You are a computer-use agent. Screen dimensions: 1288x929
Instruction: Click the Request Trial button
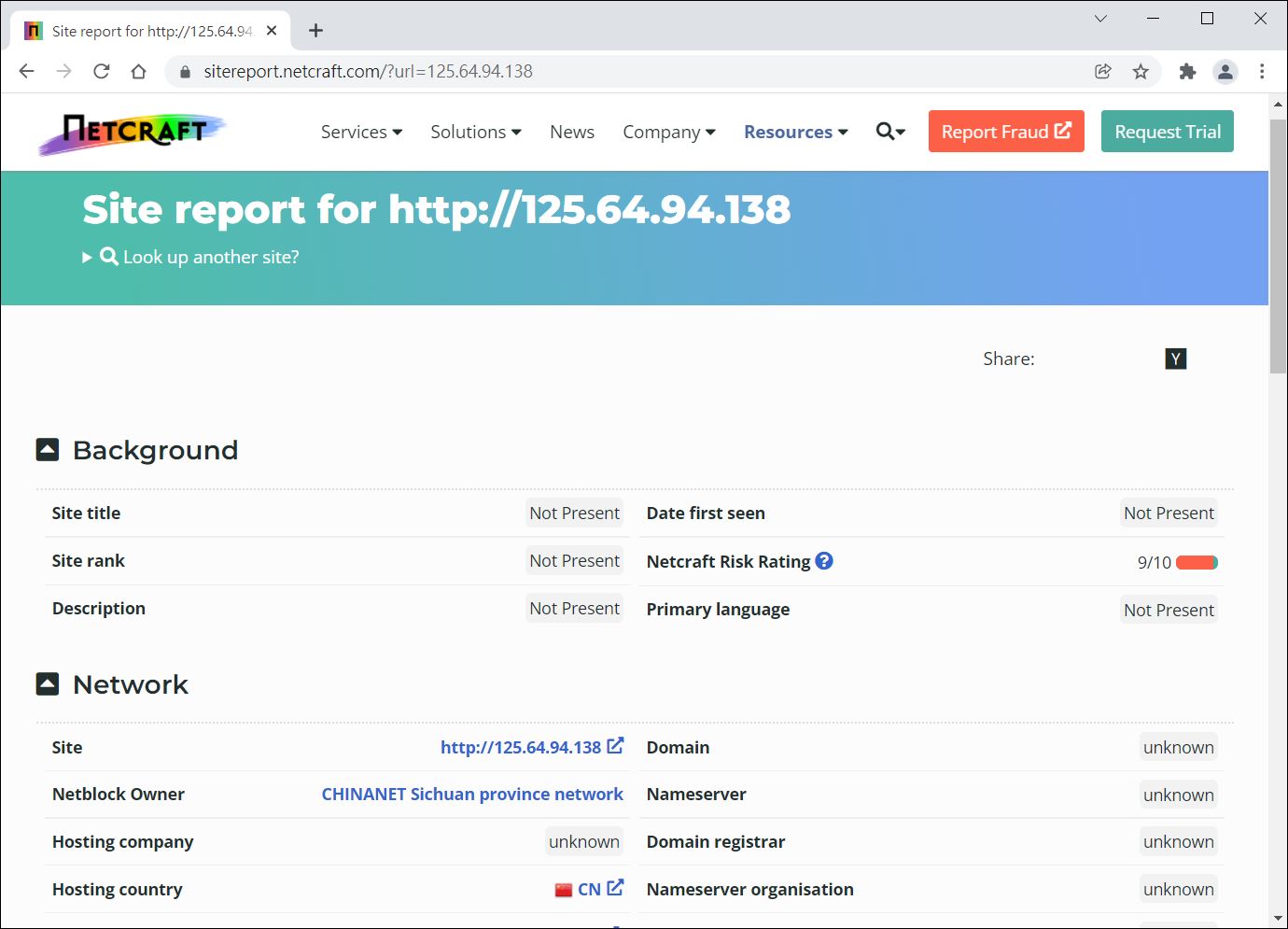[1168, 131]
